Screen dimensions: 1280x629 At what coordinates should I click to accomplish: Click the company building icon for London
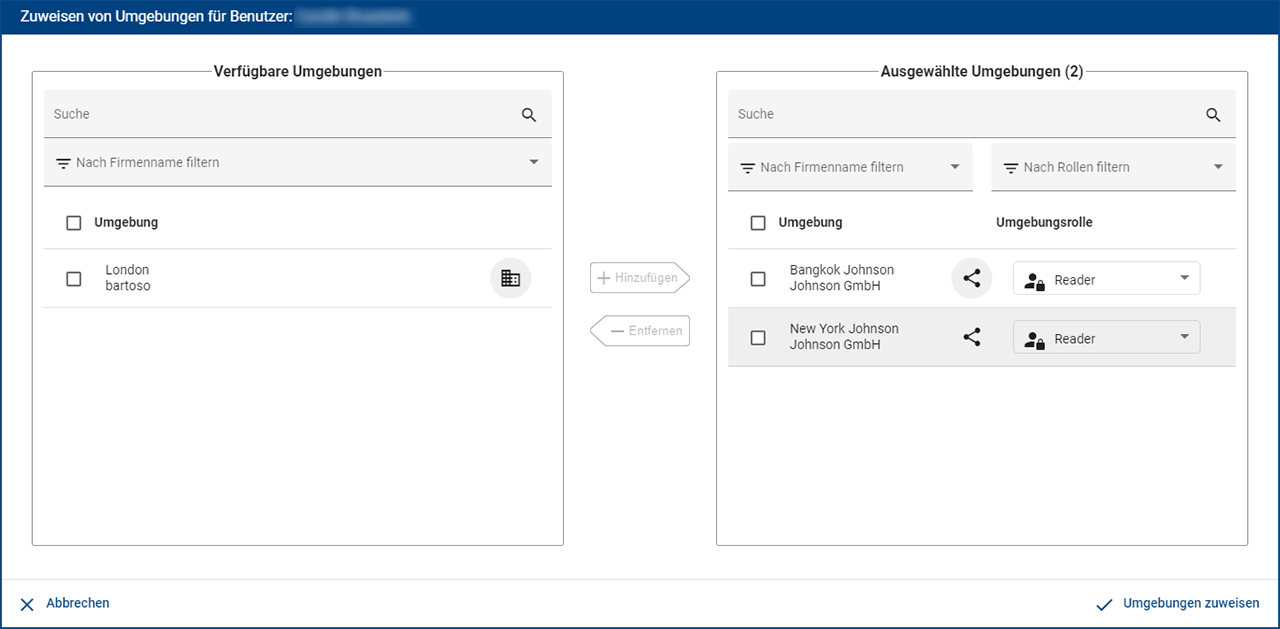(x=510, y=279)
